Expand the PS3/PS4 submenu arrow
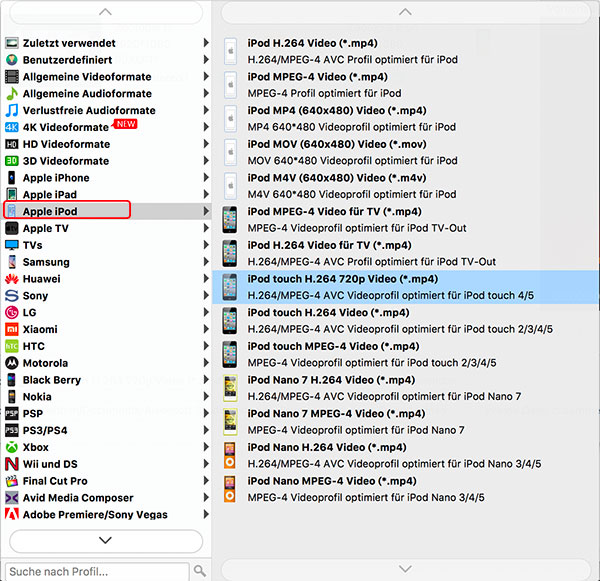The height and width of the screenshot is (581, 600). click(x=206, y=430)
